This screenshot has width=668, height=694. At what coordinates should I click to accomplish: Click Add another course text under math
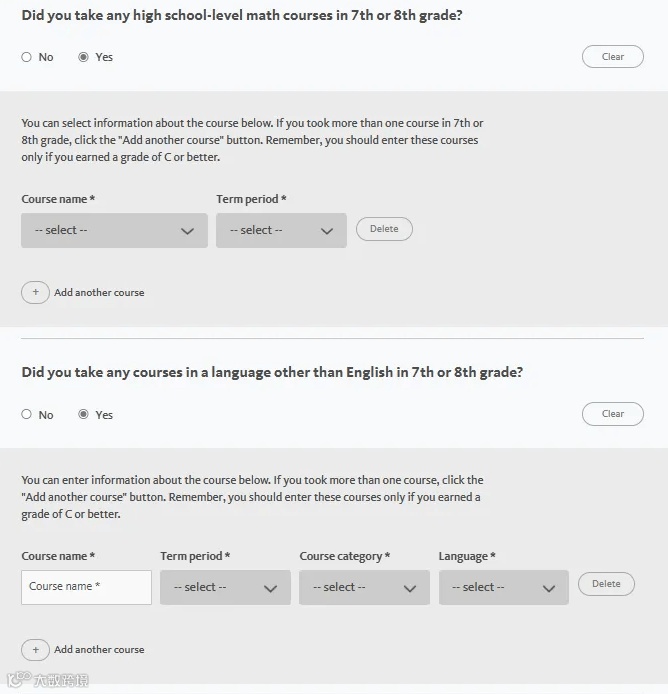pyautogui.click(x=99, y=293)
